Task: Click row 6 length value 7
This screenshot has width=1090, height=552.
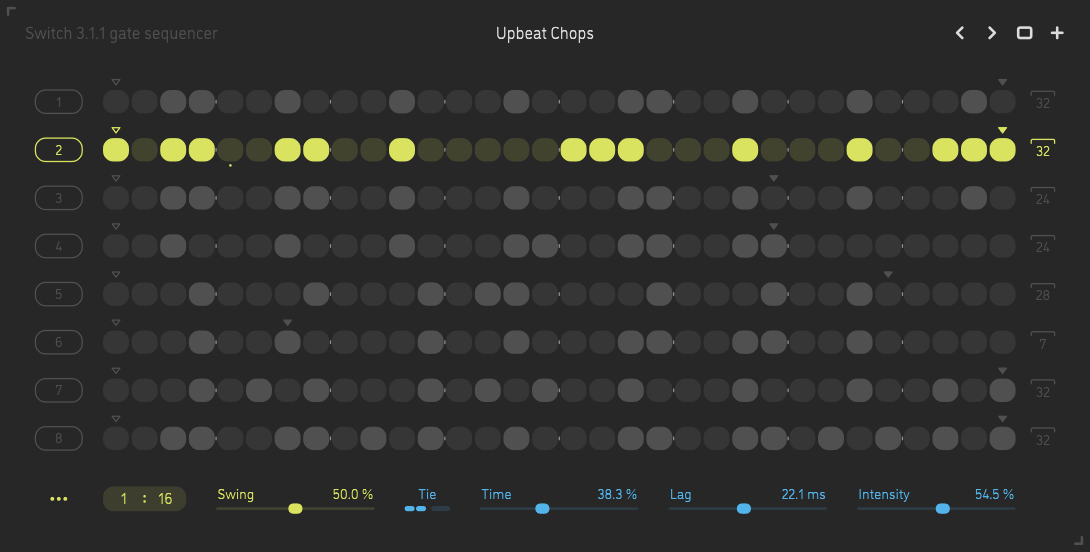Action: coord(1043,344)
